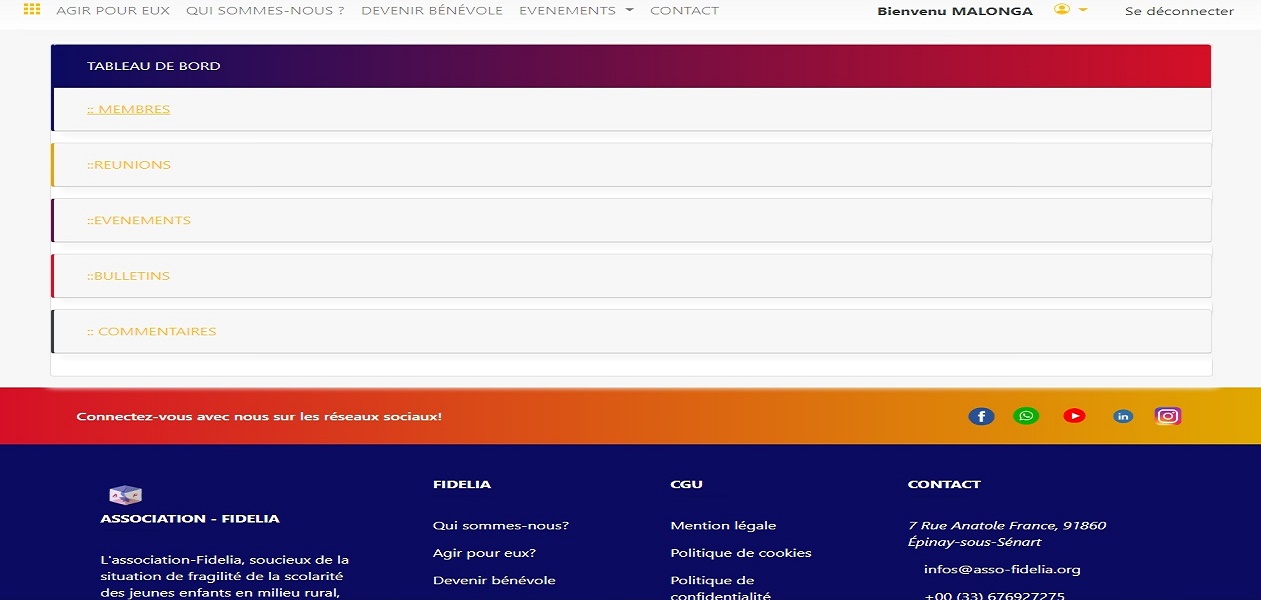Open the YouTube social icon
The image size is (1261, 600).
click(1074, 416)
